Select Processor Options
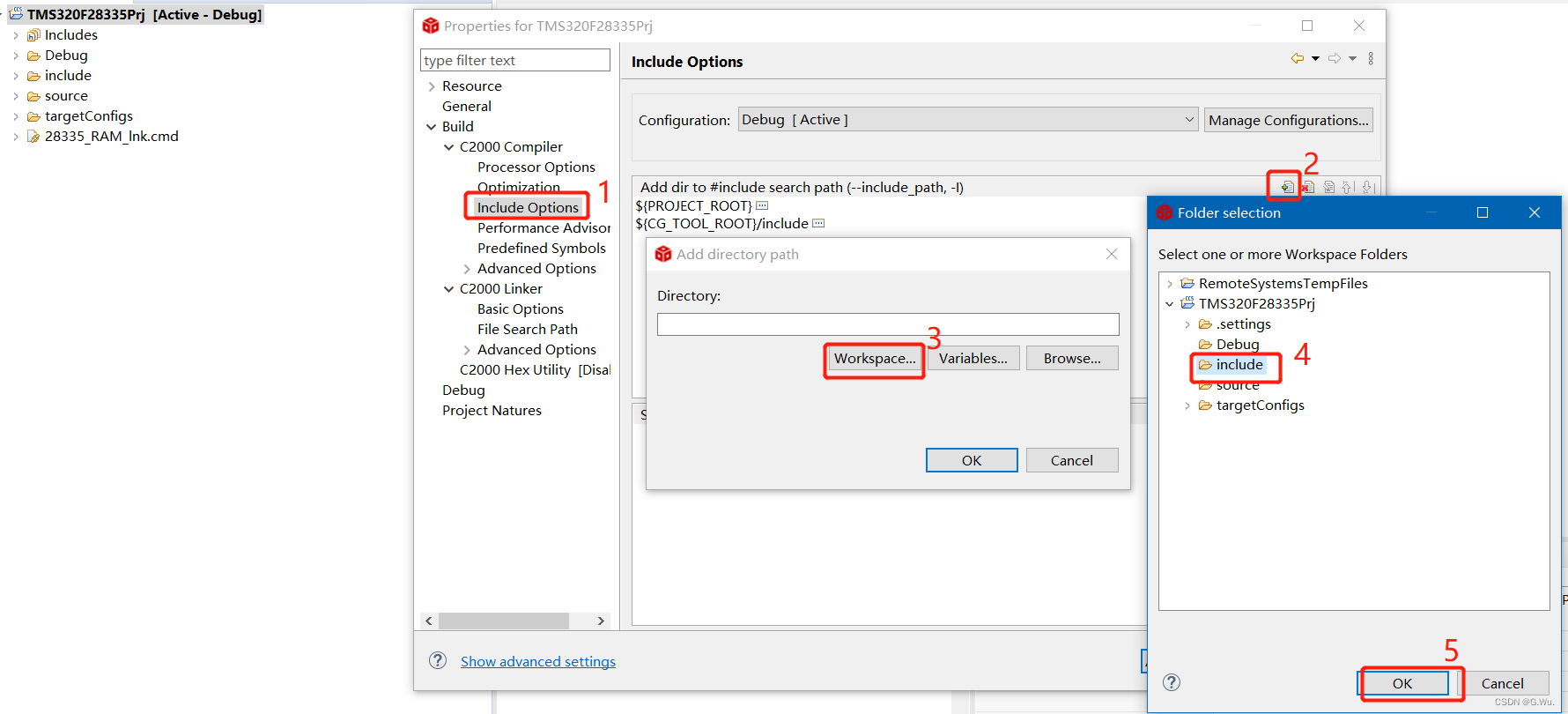 536,167
